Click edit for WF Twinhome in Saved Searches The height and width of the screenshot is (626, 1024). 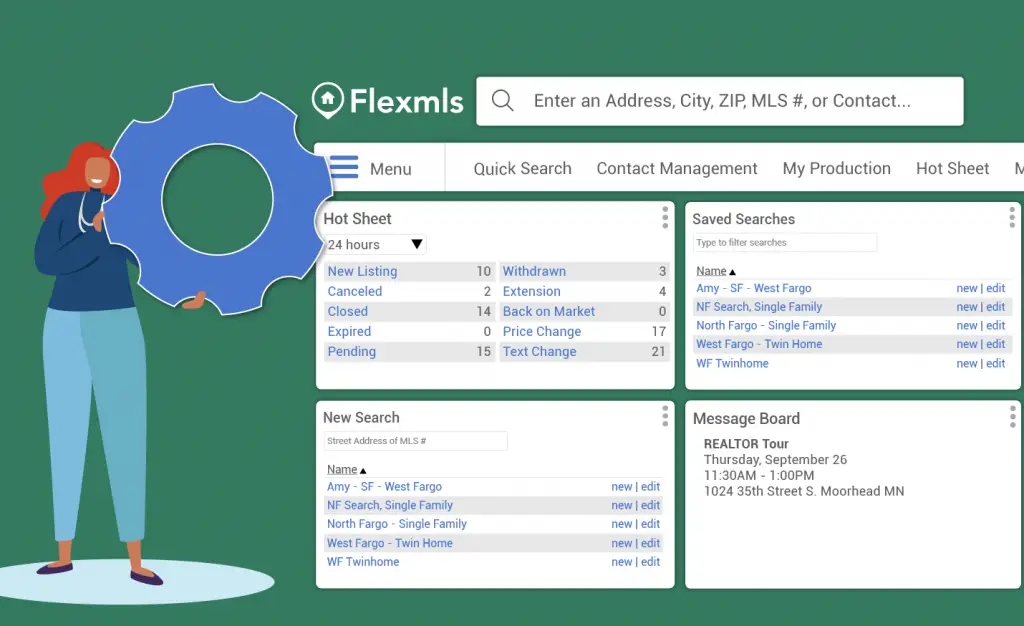tap(996, 364)
